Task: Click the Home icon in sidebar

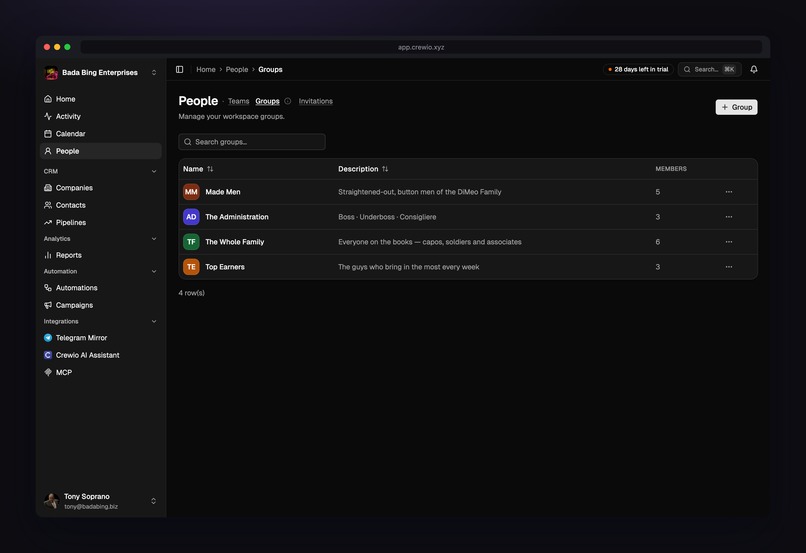Action: (x=48, y=99)
